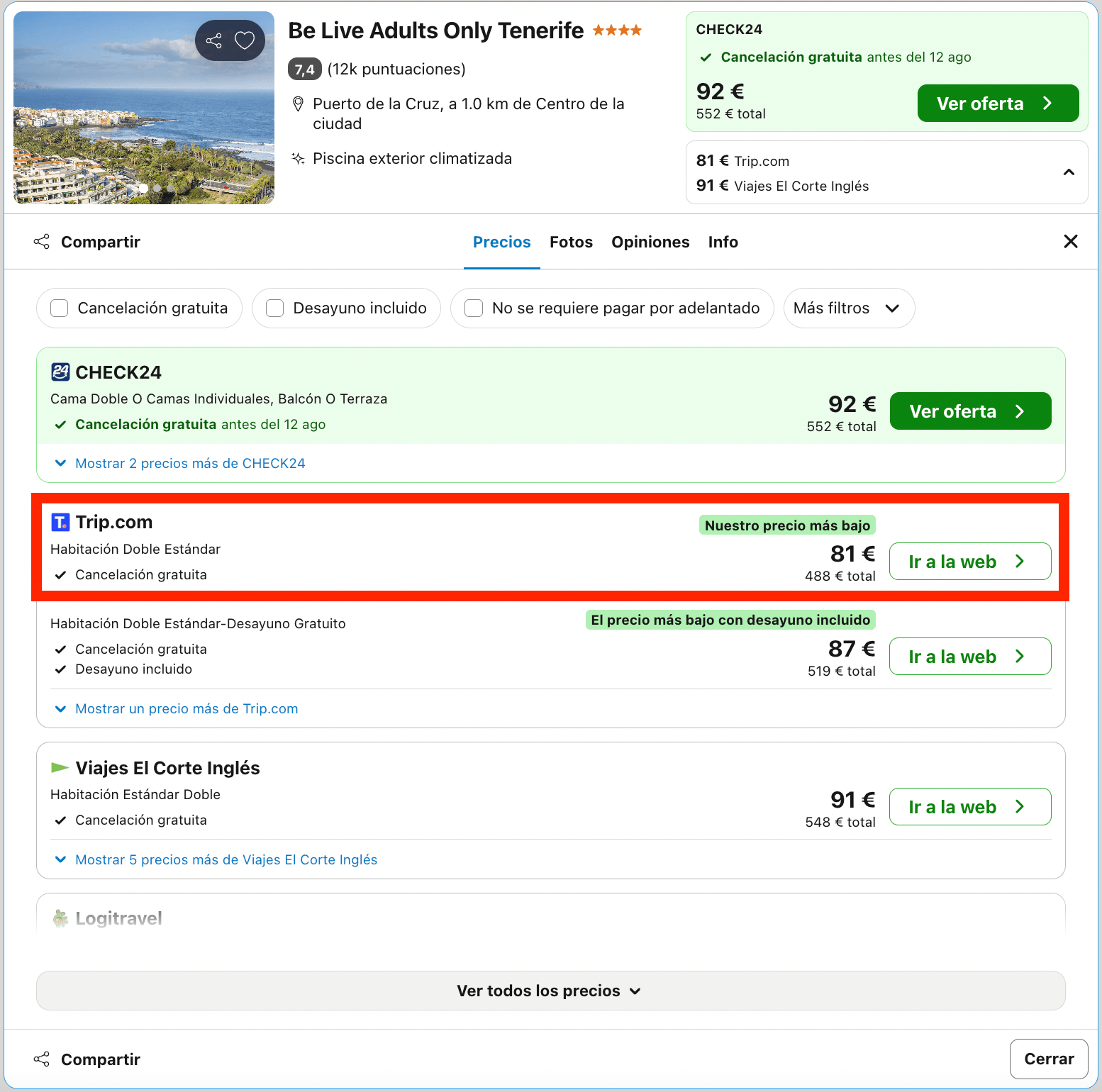Image resolution: width=1102 pixels, height=1092 pixels.
Task: Click the top Compartir link
Action: click(x=101, y=242)
